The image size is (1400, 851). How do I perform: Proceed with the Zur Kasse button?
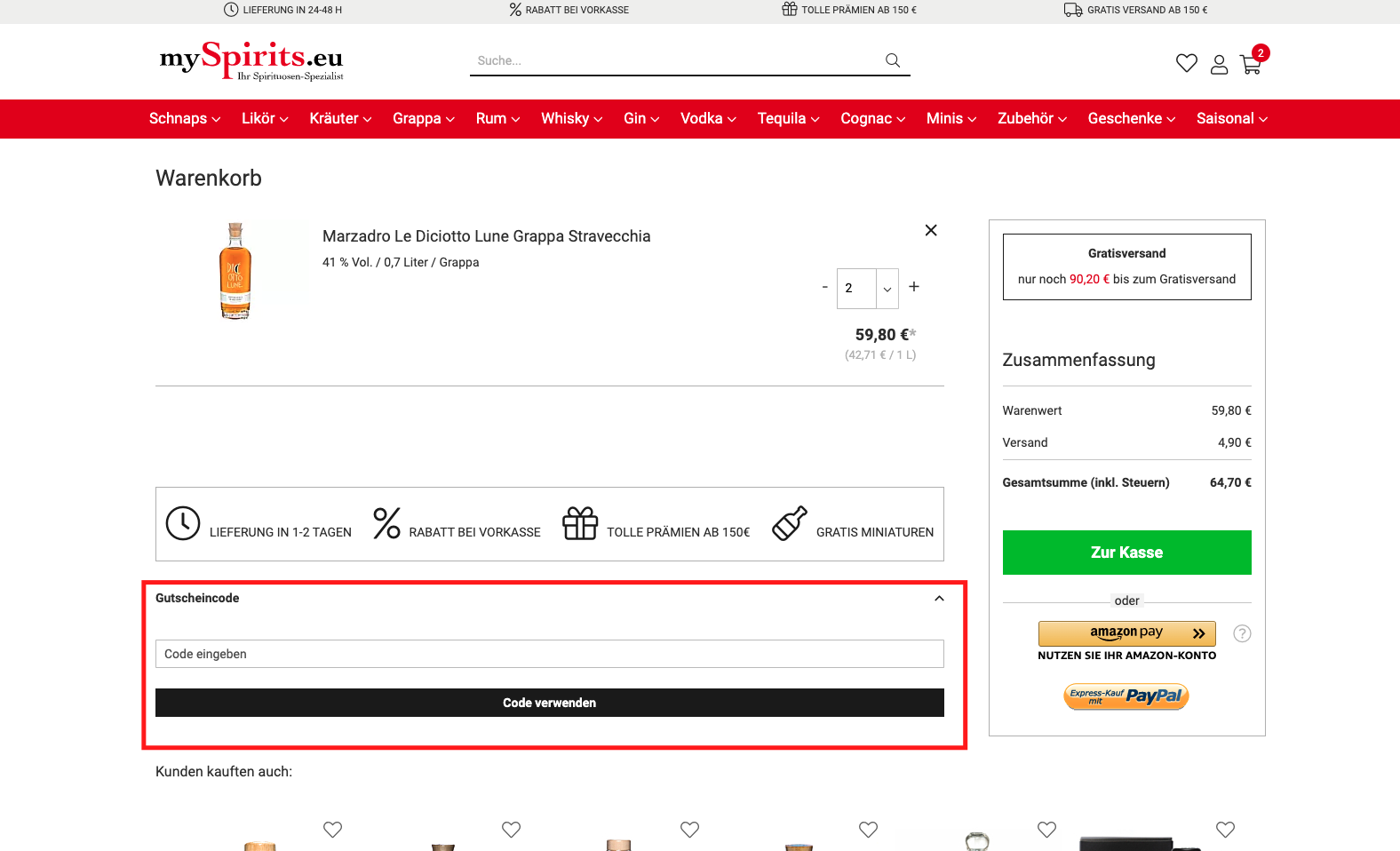click(1126, 553)
